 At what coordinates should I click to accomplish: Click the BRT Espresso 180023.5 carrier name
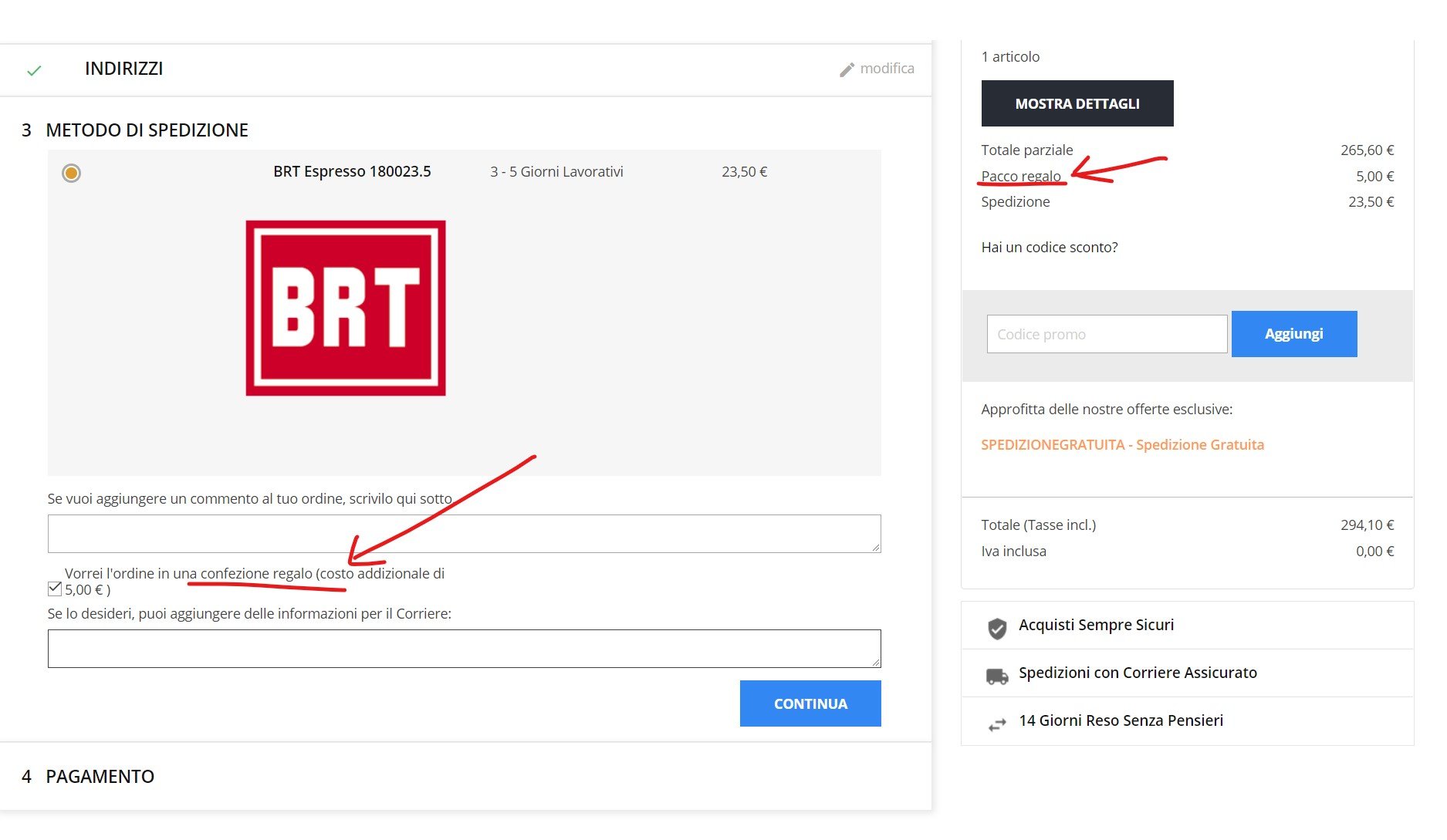click(x=352, y=171)
